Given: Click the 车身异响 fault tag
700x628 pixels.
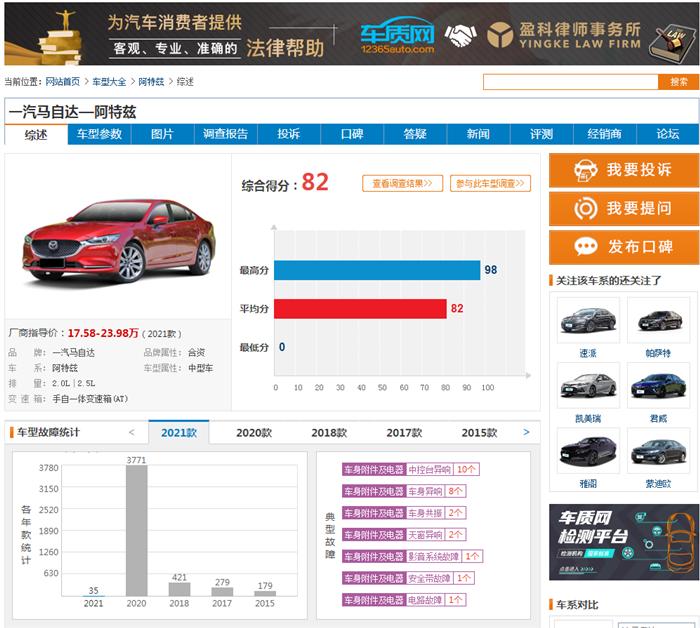Looking at the screenshot, I should coord(404,491).
